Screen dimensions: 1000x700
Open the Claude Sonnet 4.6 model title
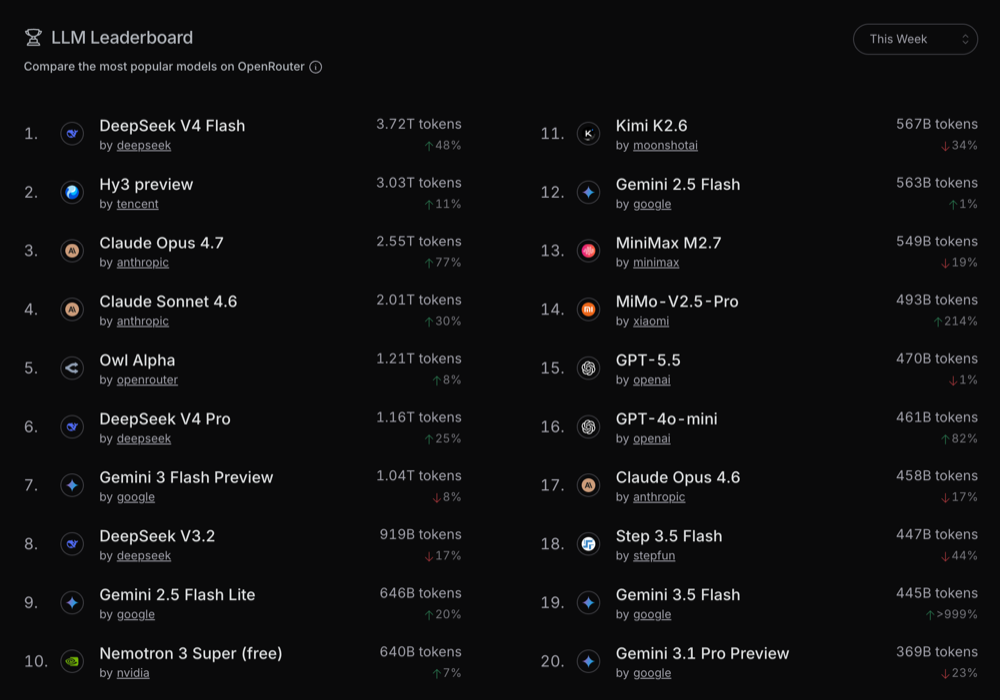(x=168, y=302)
